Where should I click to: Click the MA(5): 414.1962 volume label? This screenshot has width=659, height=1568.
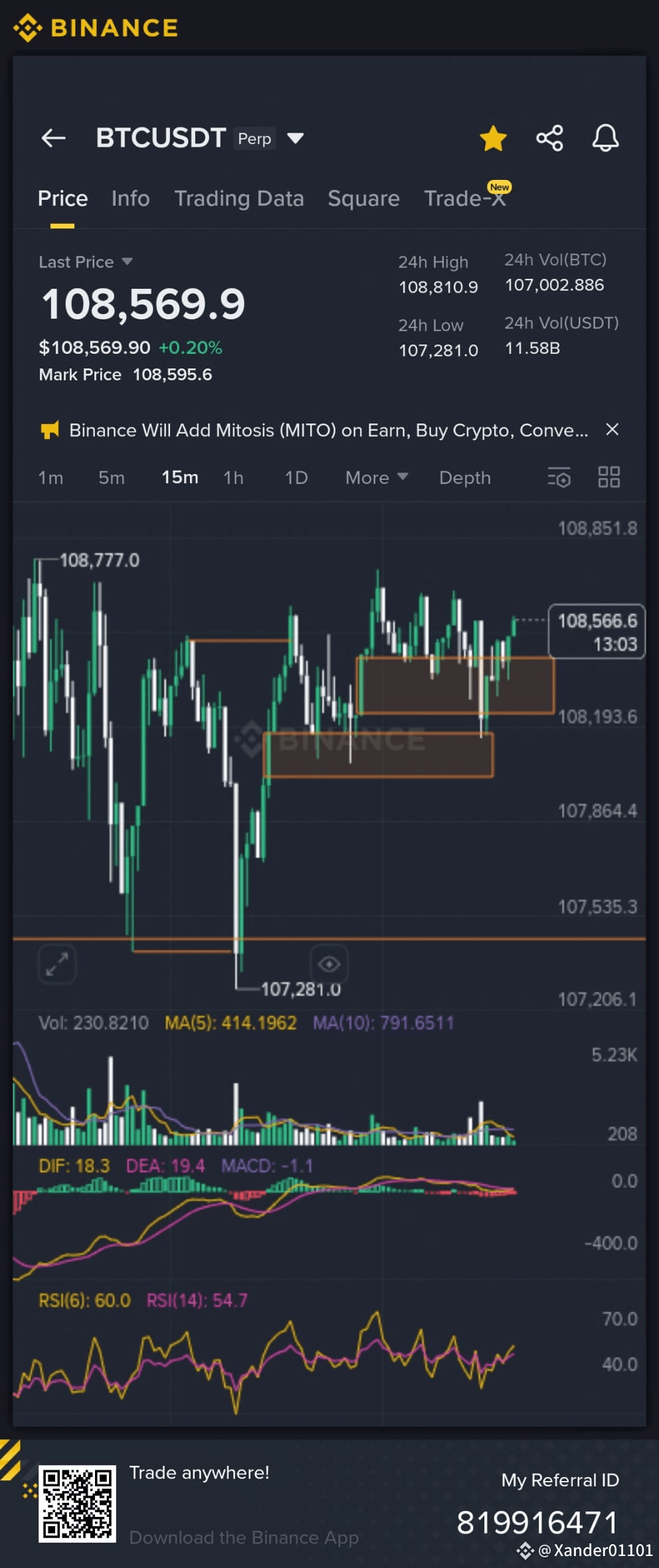coord(231,1022)
